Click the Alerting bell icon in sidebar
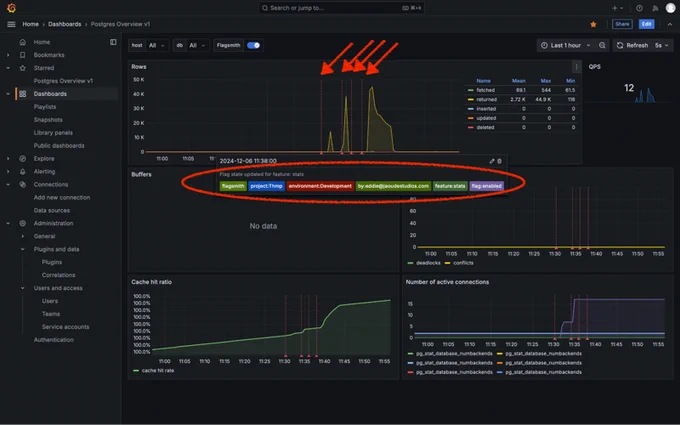 [x=23, y=172]
